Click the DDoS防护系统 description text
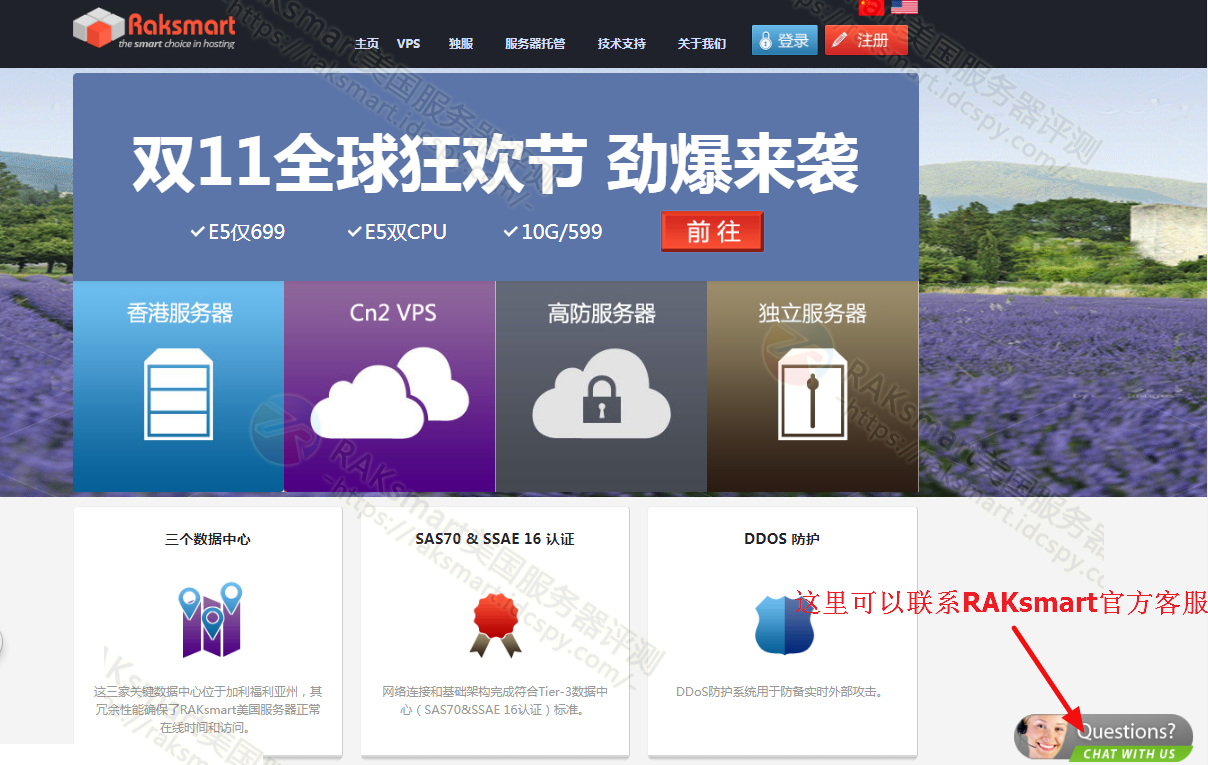This screenshot has width=1208, height=765. pyautogui.click(x=782, y=691)
